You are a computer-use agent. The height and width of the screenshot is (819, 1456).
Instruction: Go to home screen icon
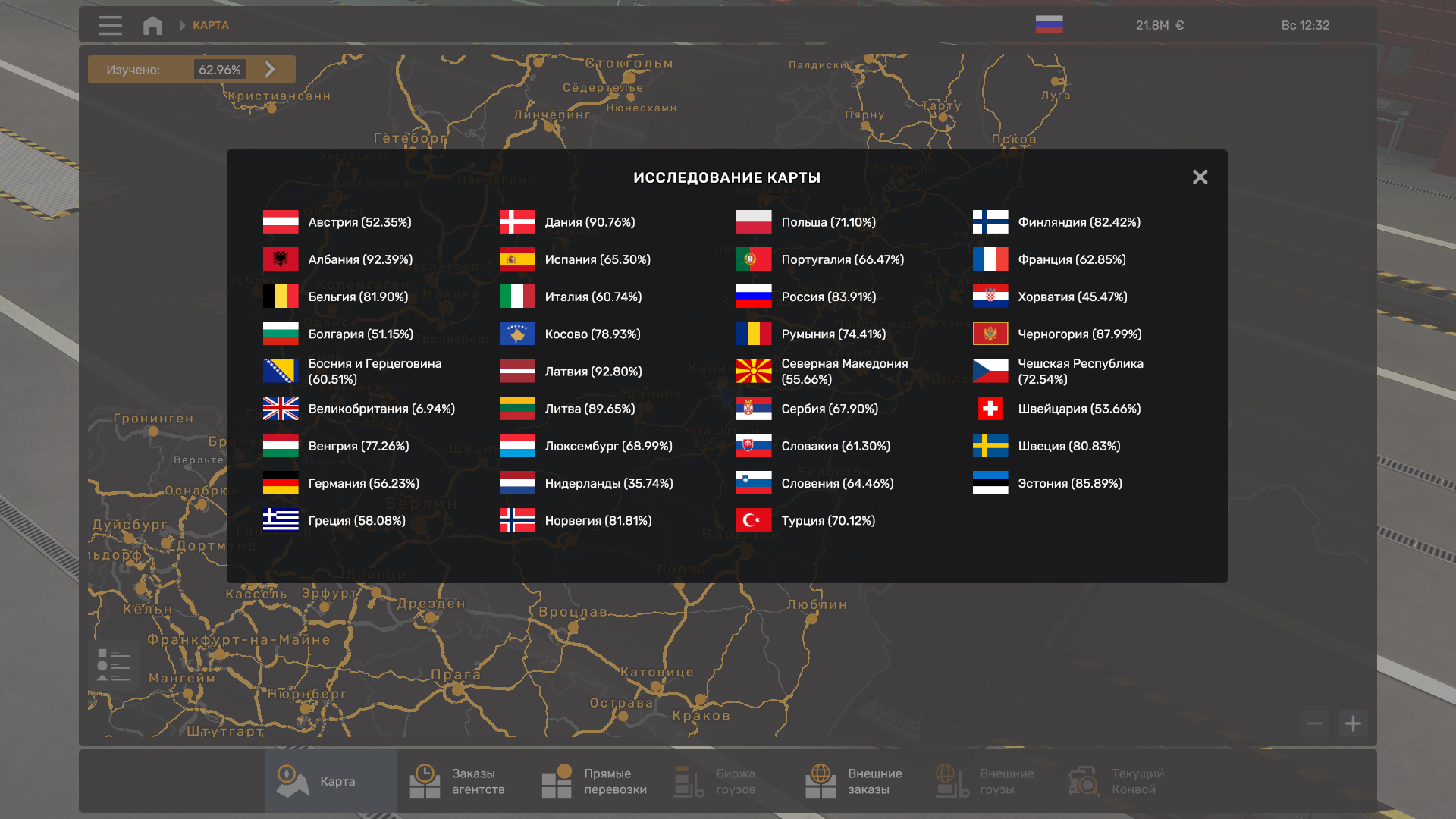(152, 25)
